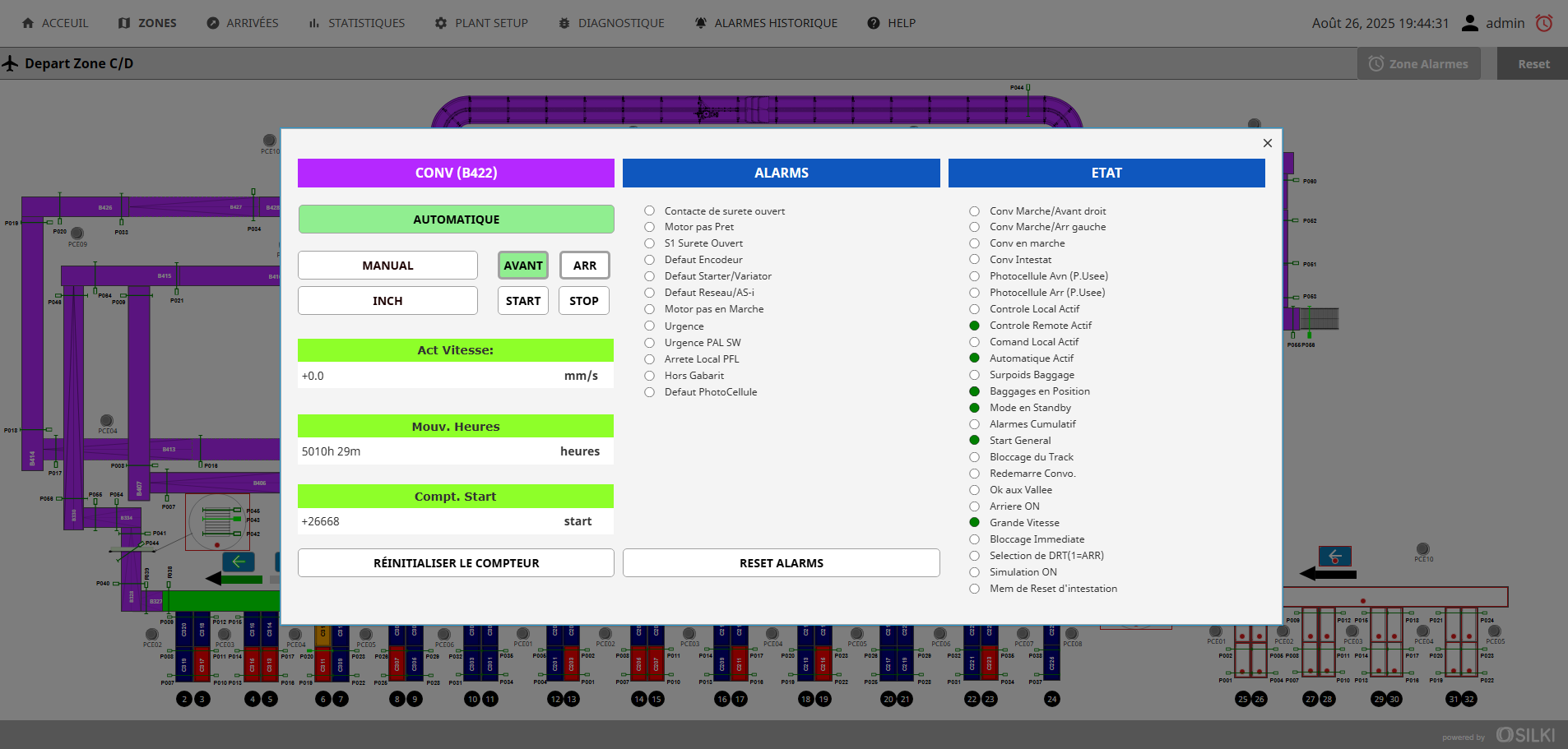Screen dimensions: 1568x749
Task: Click RÉINITIALISER LE COMPTEUR button
Action: pyautogui.click(x=456, y=563)
